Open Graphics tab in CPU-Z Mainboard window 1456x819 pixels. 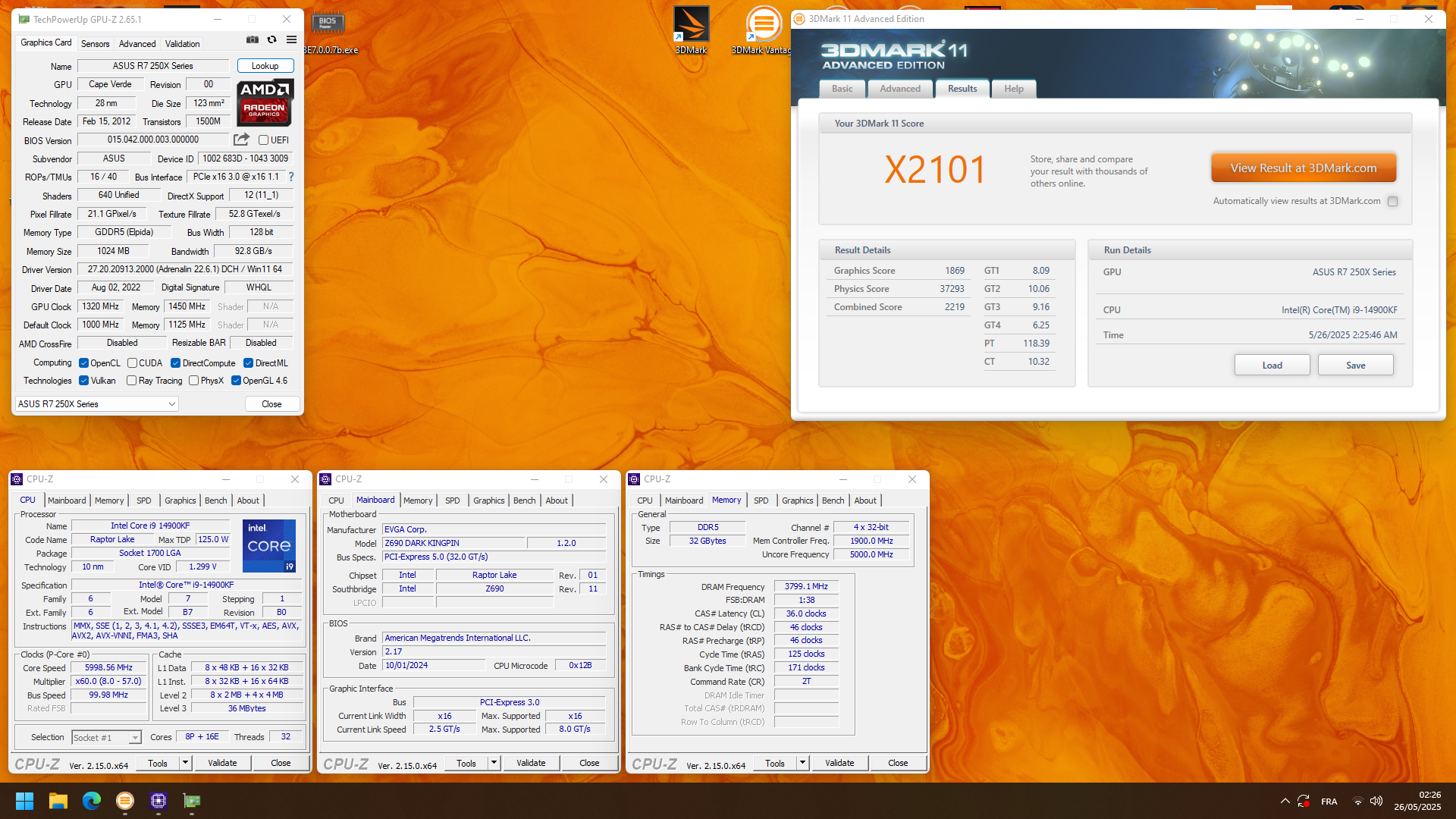click(489, 500)
